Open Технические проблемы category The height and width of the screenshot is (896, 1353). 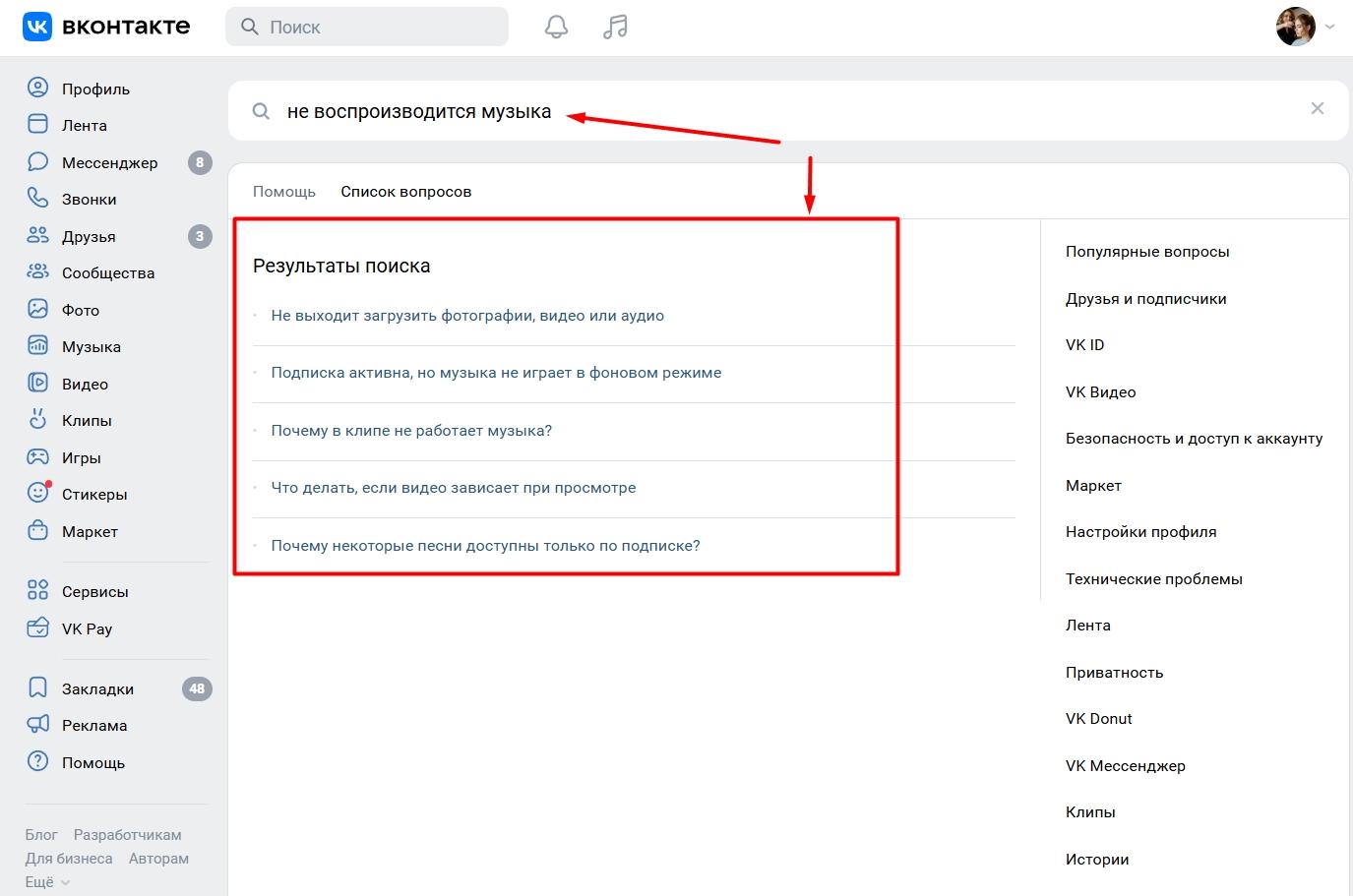(x=1153, y=579)
